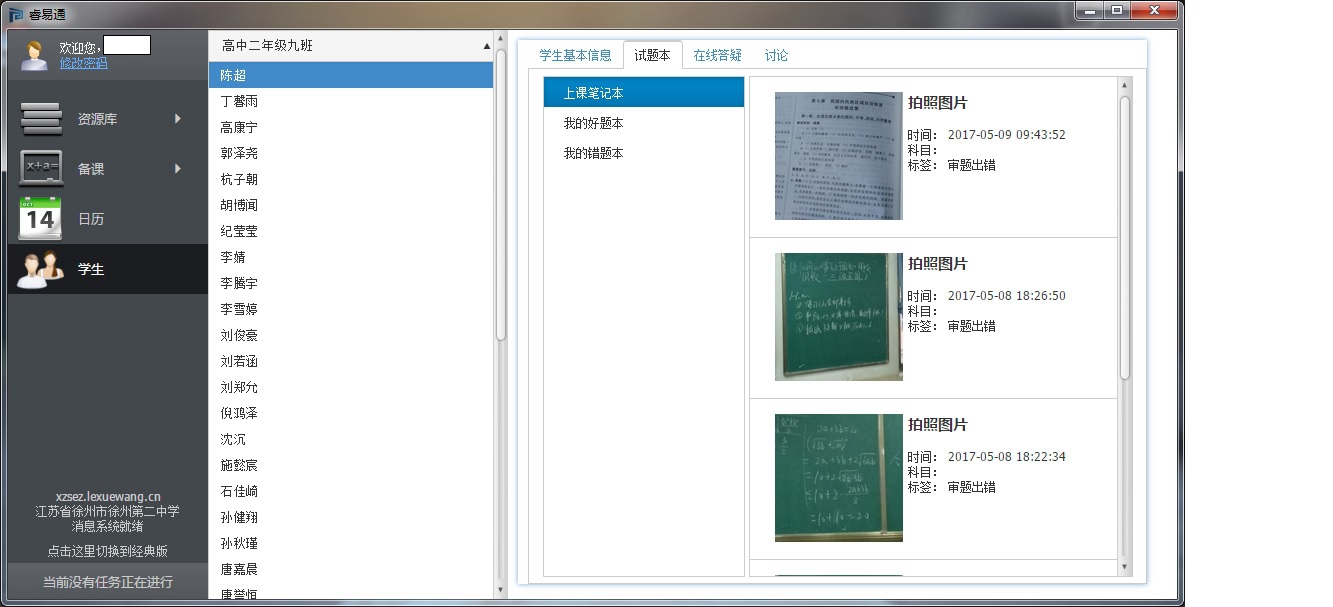Click the notes list scrollbar thumb

coord(1125,237)
